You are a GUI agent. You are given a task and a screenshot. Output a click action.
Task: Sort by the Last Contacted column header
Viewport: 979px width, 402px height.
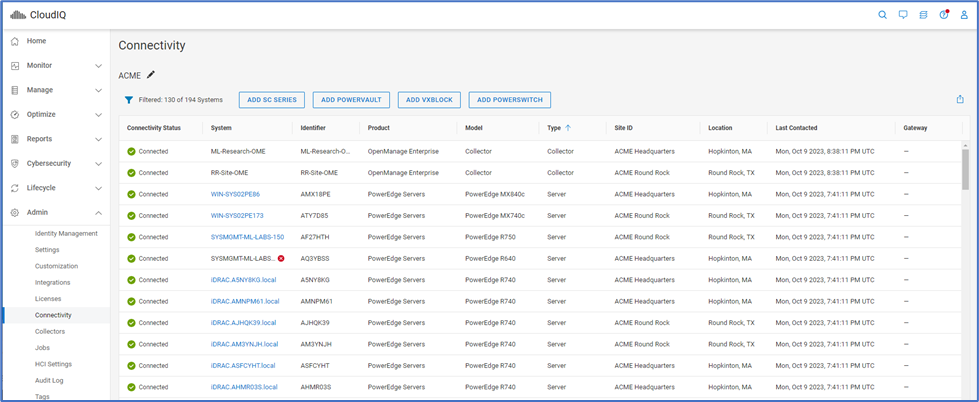tap(796, 128)
